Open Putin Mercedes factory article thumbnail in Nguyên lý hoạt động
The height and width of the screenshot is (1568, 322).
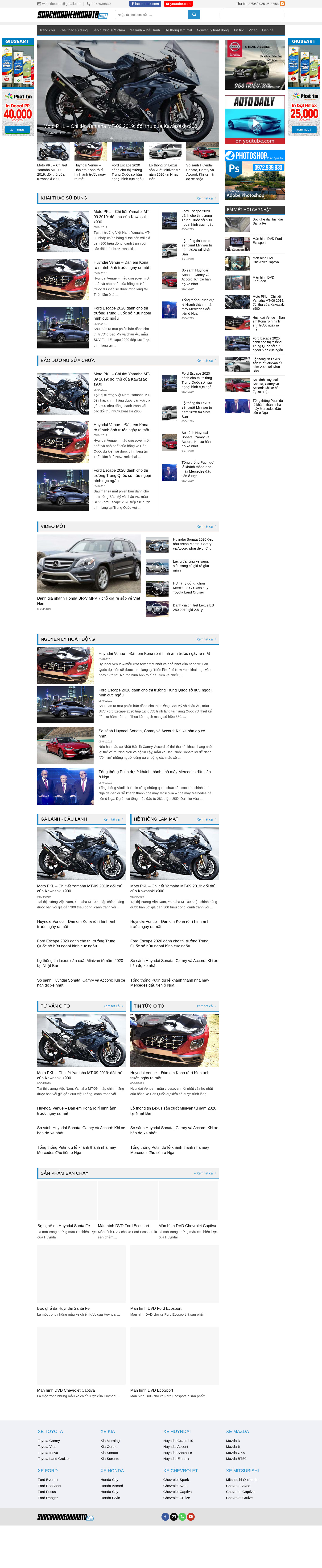pos(65,786)
